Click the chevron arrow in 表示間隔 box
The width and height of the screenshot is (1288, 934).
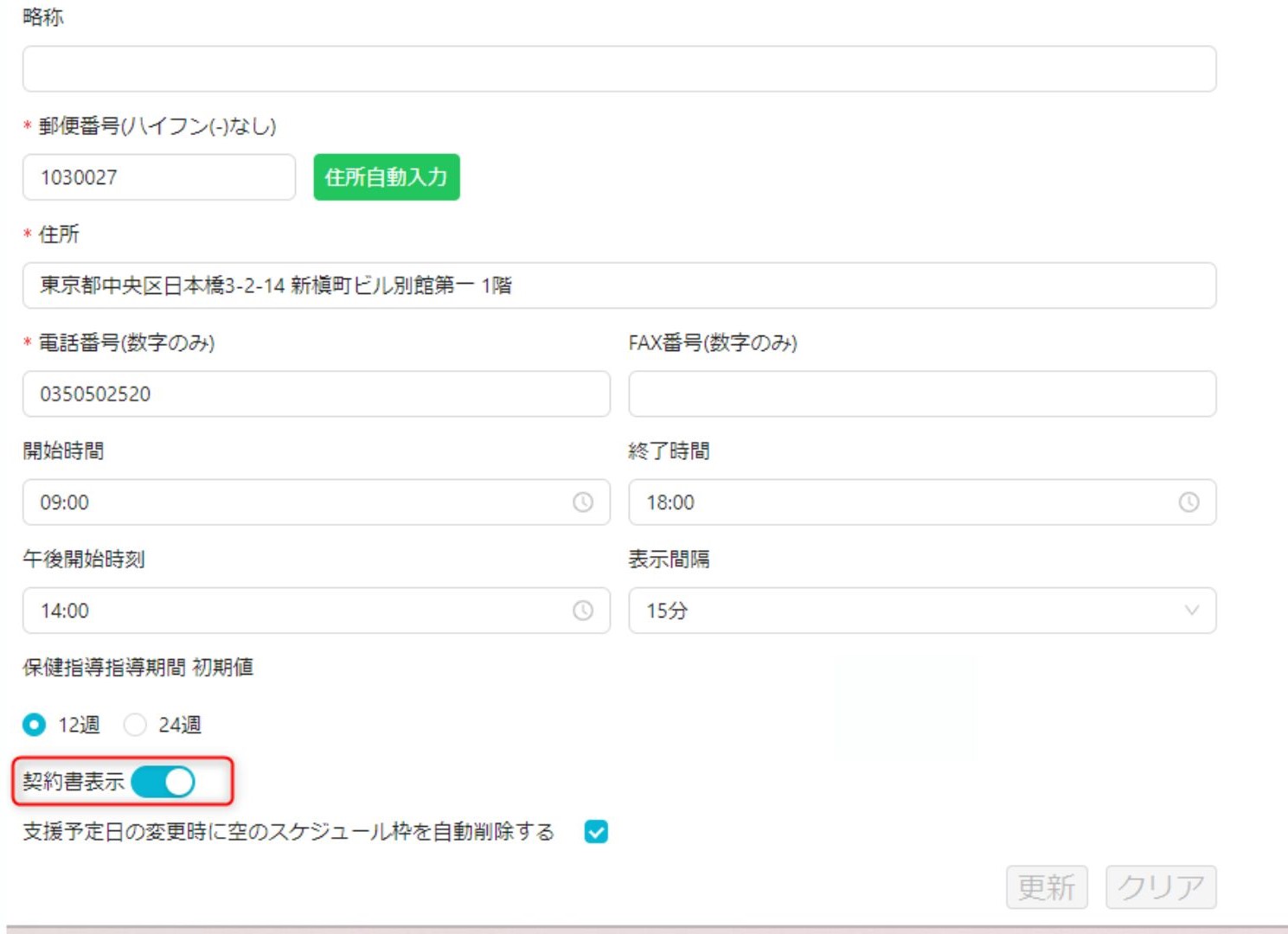[x=1191, y=611]
